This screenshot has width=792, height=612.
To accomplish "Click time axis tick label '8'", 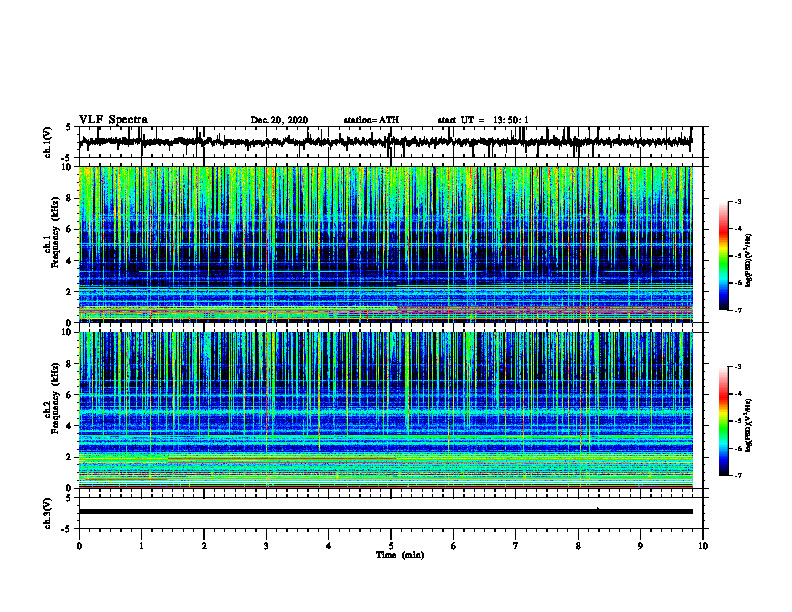I will pyautogui.click(x=578, y=546).
